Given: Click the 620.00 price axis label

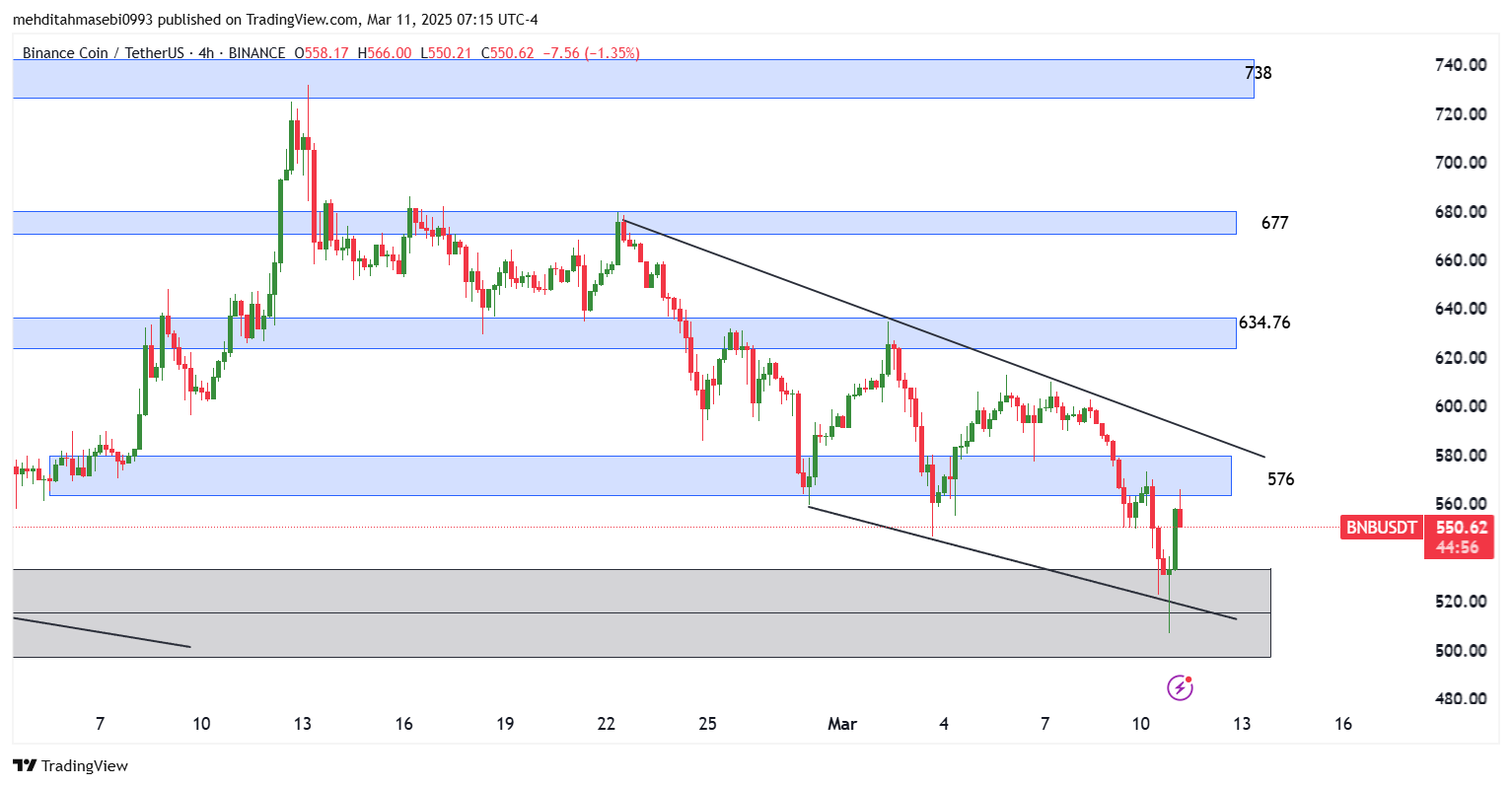Looking at the screenshot, I should pyautogui.click(x=1461, y=358).
